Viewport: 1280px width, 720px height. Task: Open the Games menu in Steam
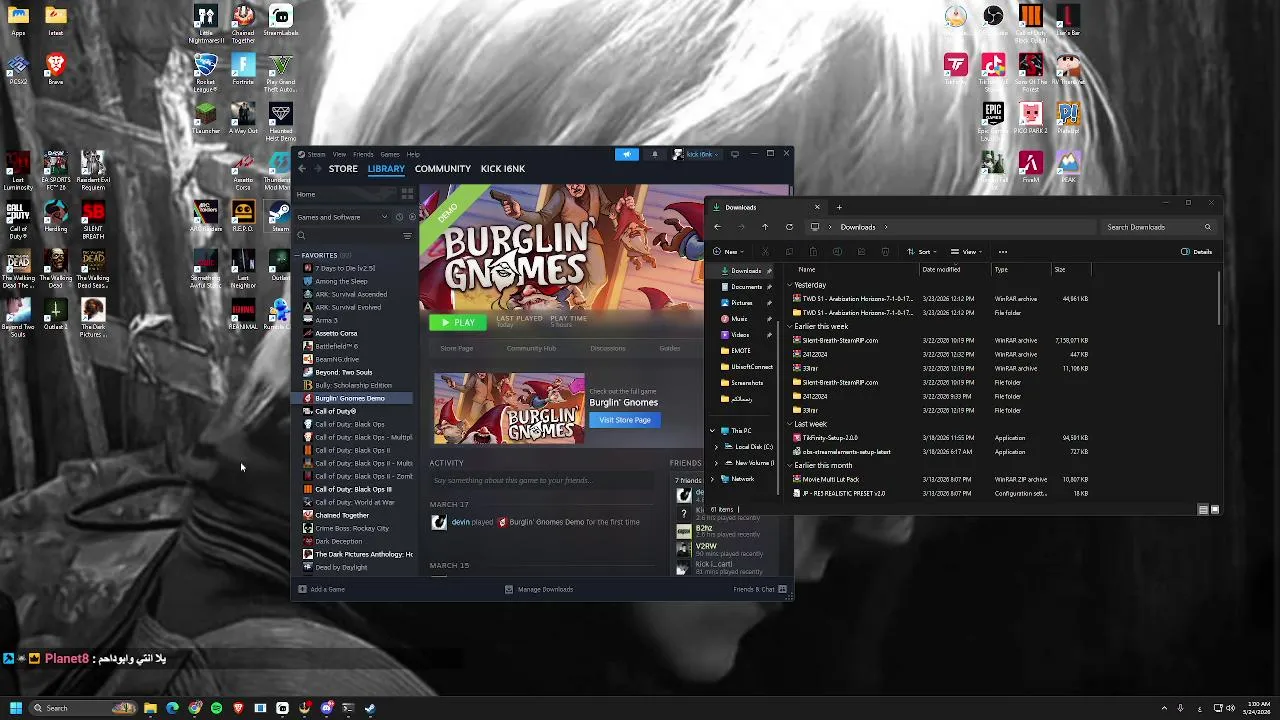tap(389, 154)
